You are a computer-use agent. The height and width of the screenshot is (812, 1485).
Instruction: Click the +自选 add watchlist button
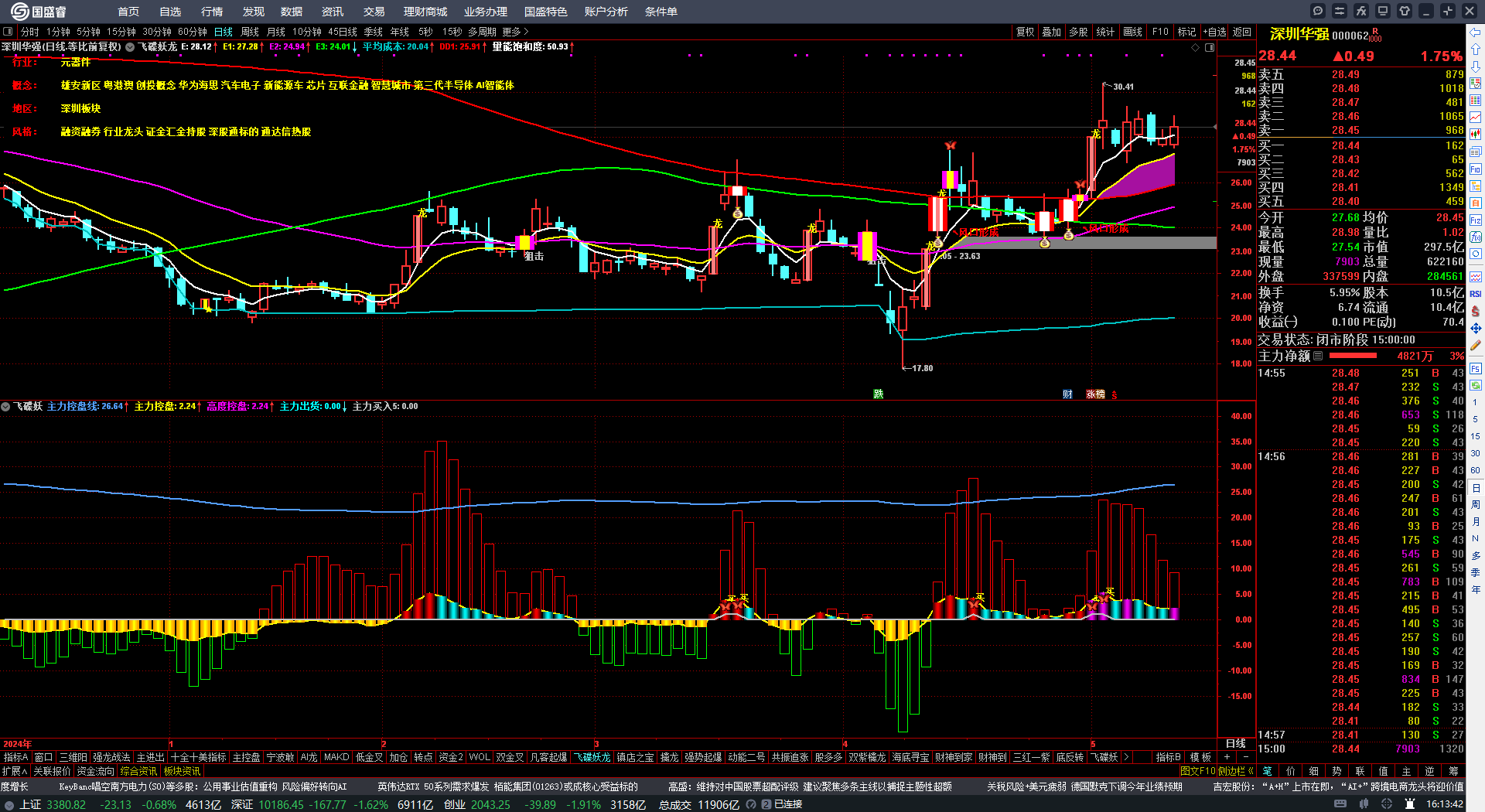click(x=1215, y=32)
